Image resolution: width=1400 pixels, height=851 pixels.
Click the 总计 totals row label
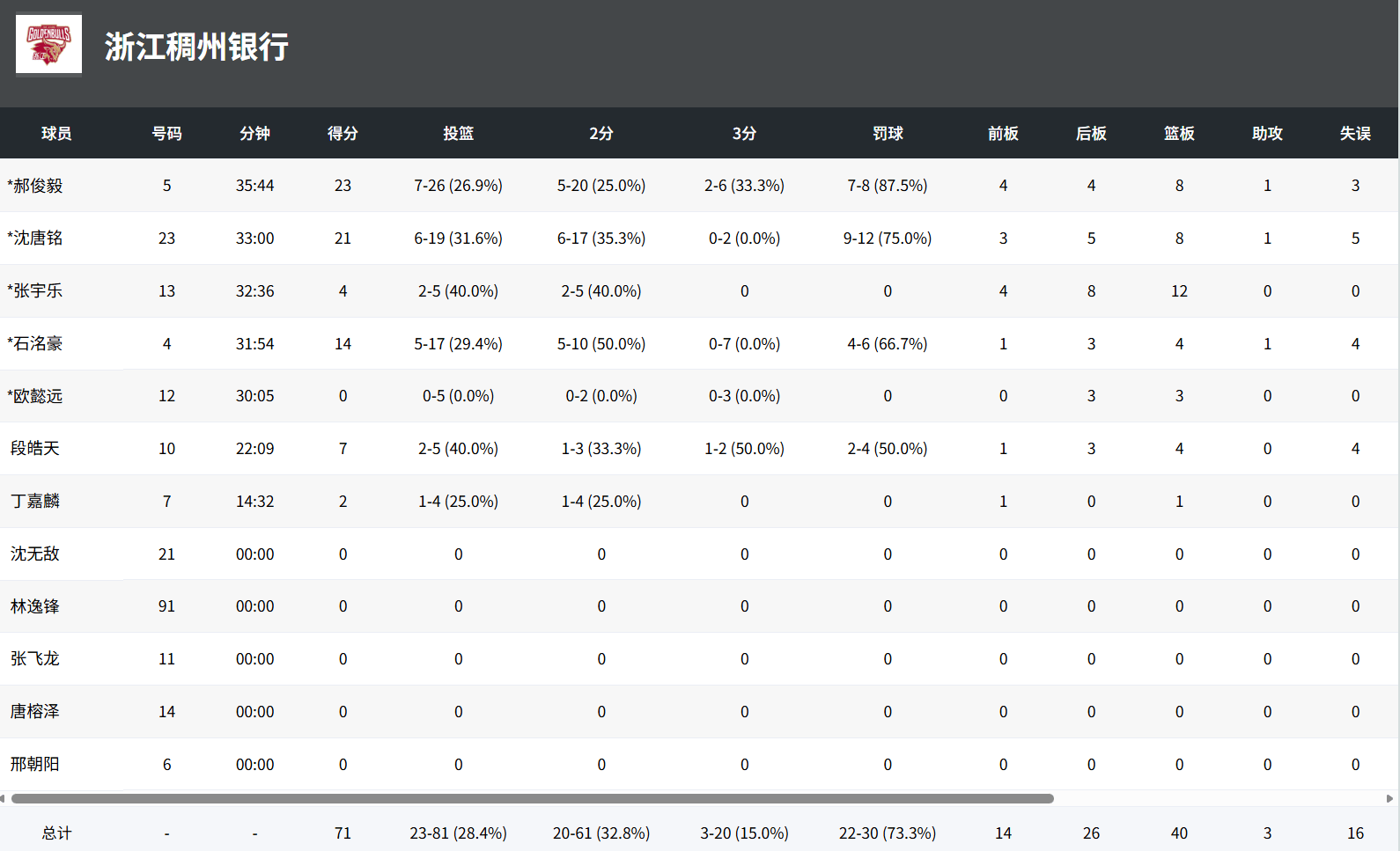[56, 833]
